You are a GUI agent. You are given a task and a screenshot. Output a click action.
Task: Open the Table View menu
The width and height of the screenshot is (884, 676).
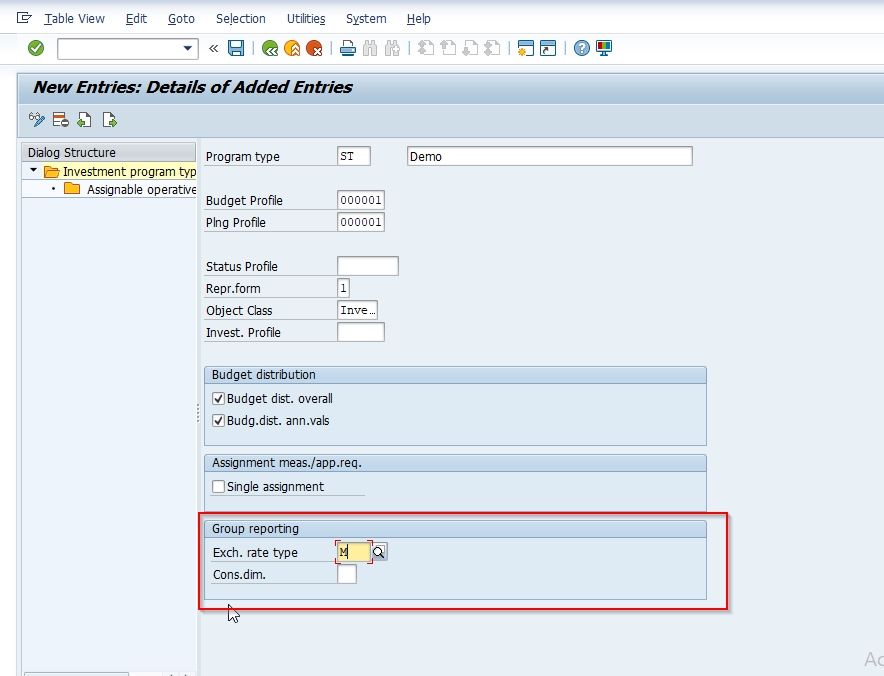[74, 19]
